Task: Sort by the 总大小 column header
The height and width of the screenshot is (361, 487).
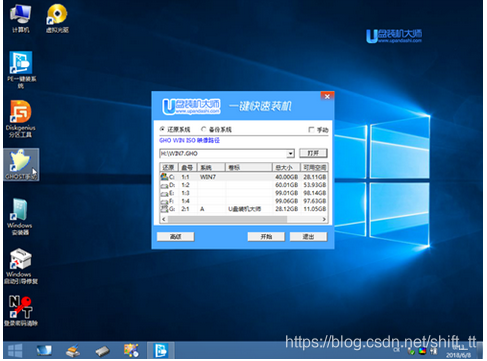Action: pos(286,167)
